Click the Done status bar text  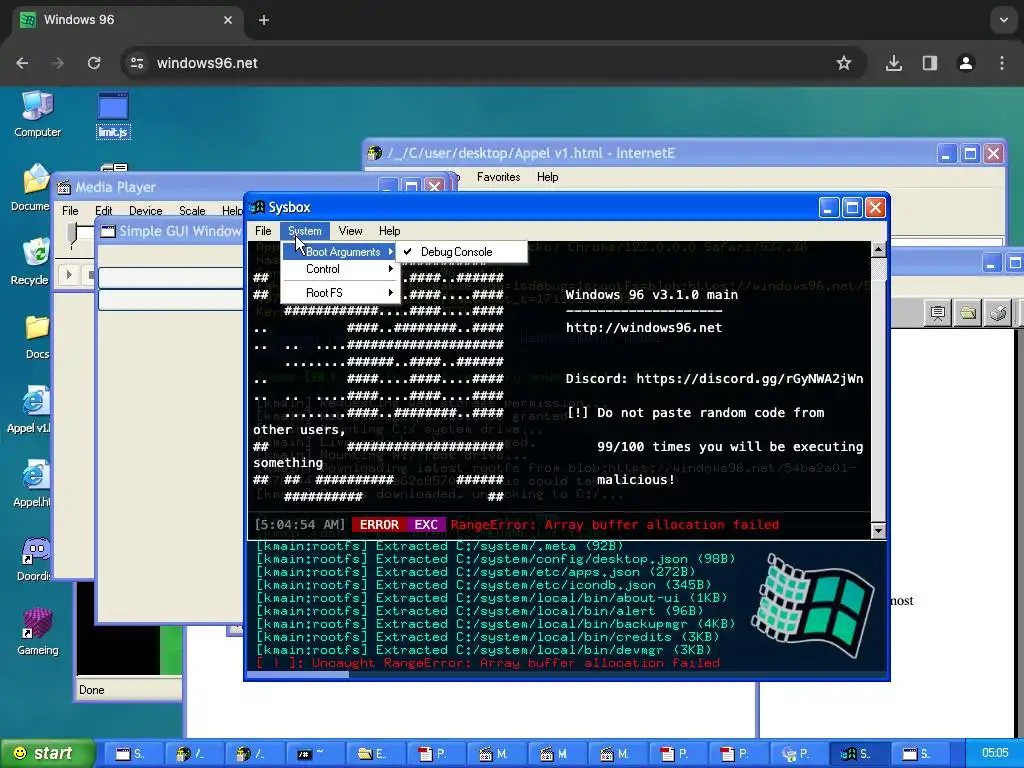[91, 690]
